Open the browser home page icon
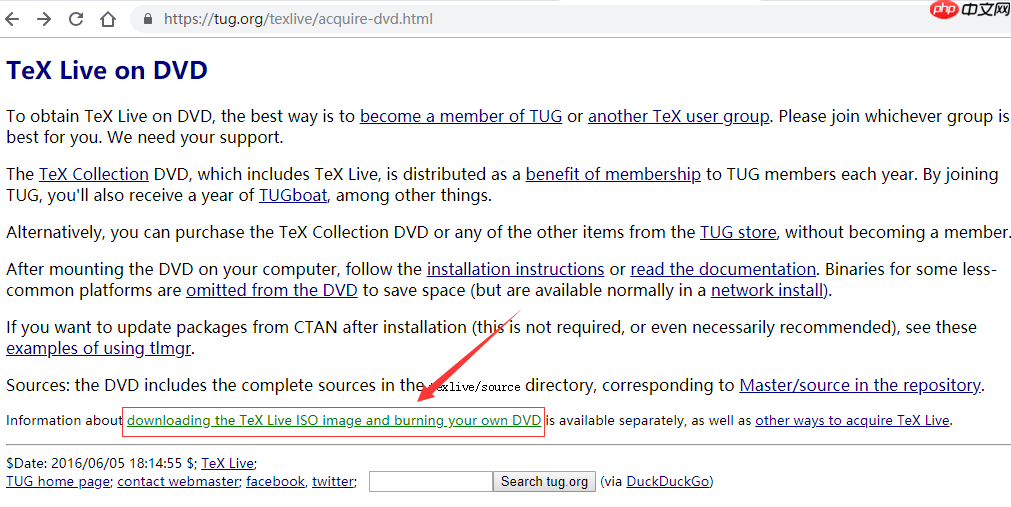The image size is (1011, 507). pos(108,19)
